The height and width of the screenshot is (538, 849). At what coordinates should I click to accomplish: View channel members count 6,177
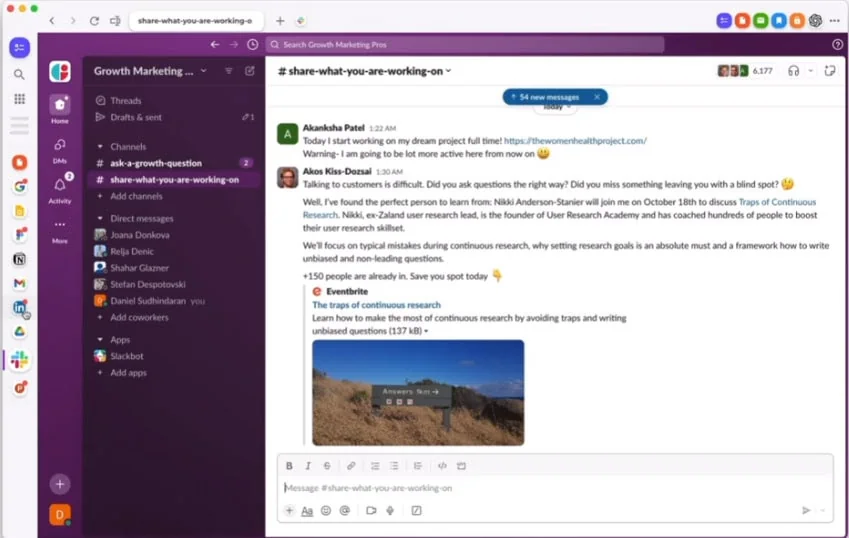point(746,71)
